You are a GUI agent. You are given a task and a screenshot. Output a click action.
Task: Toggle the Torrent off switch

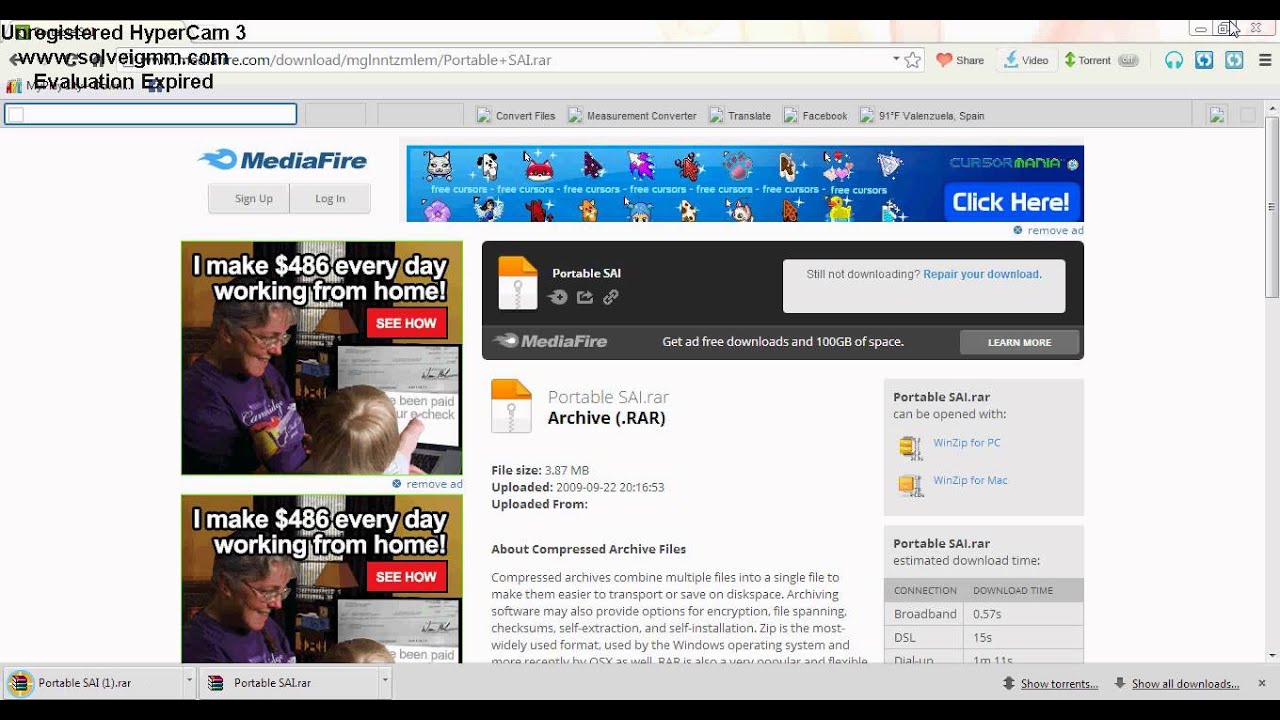[1128, 60]
